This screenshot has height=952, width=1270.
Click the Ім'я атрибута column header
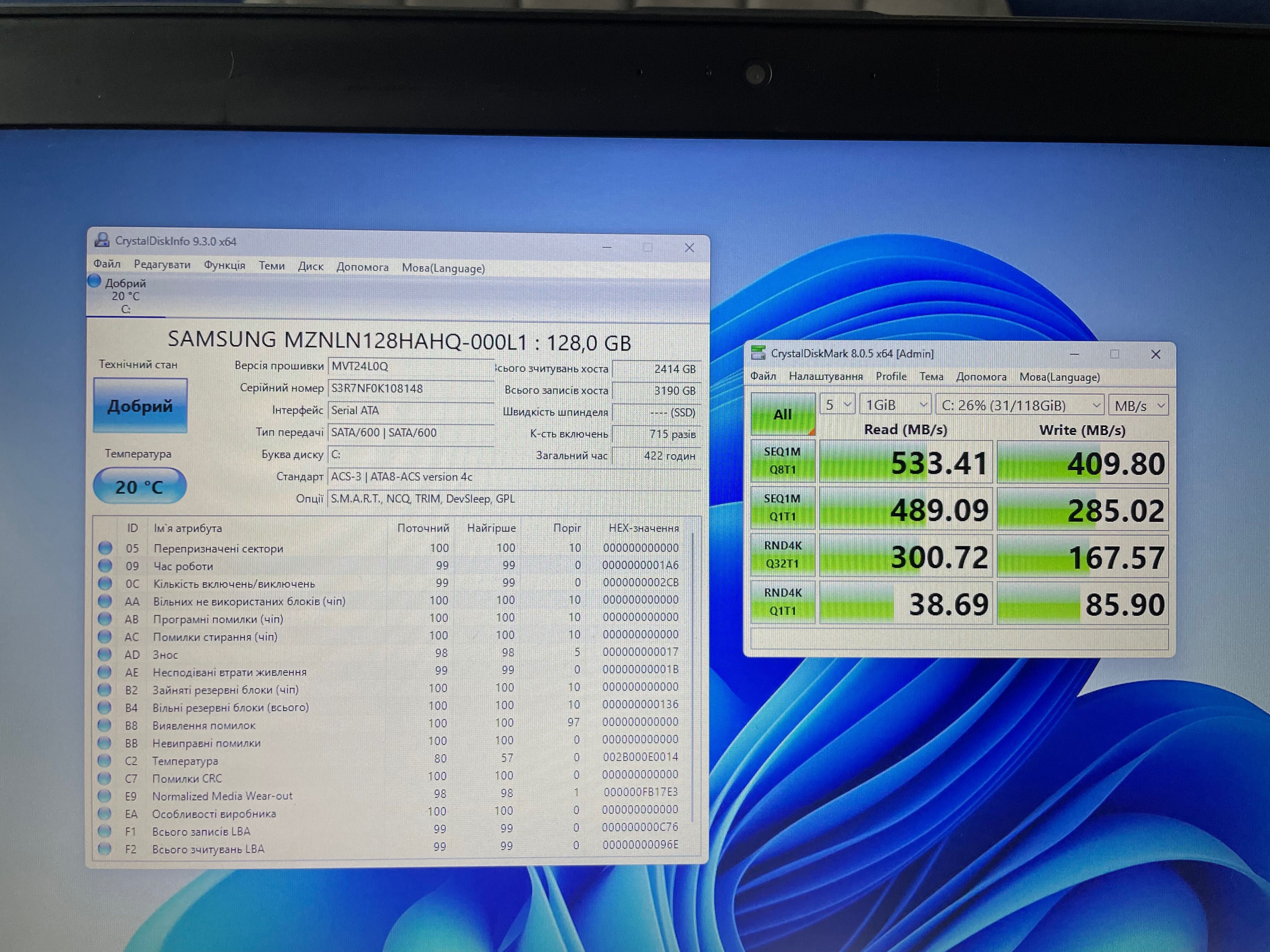[187, 528]
